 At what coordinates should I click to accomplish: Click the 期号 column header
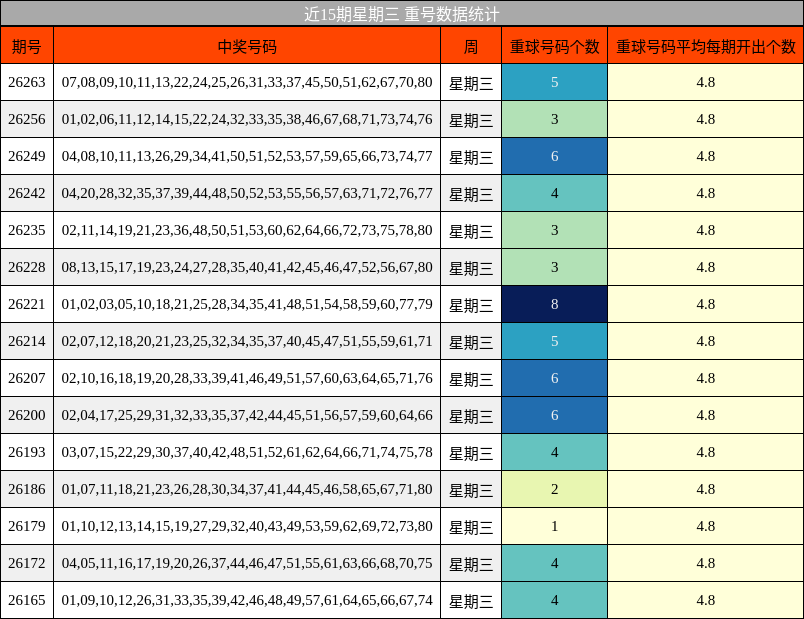pos(27,47)
